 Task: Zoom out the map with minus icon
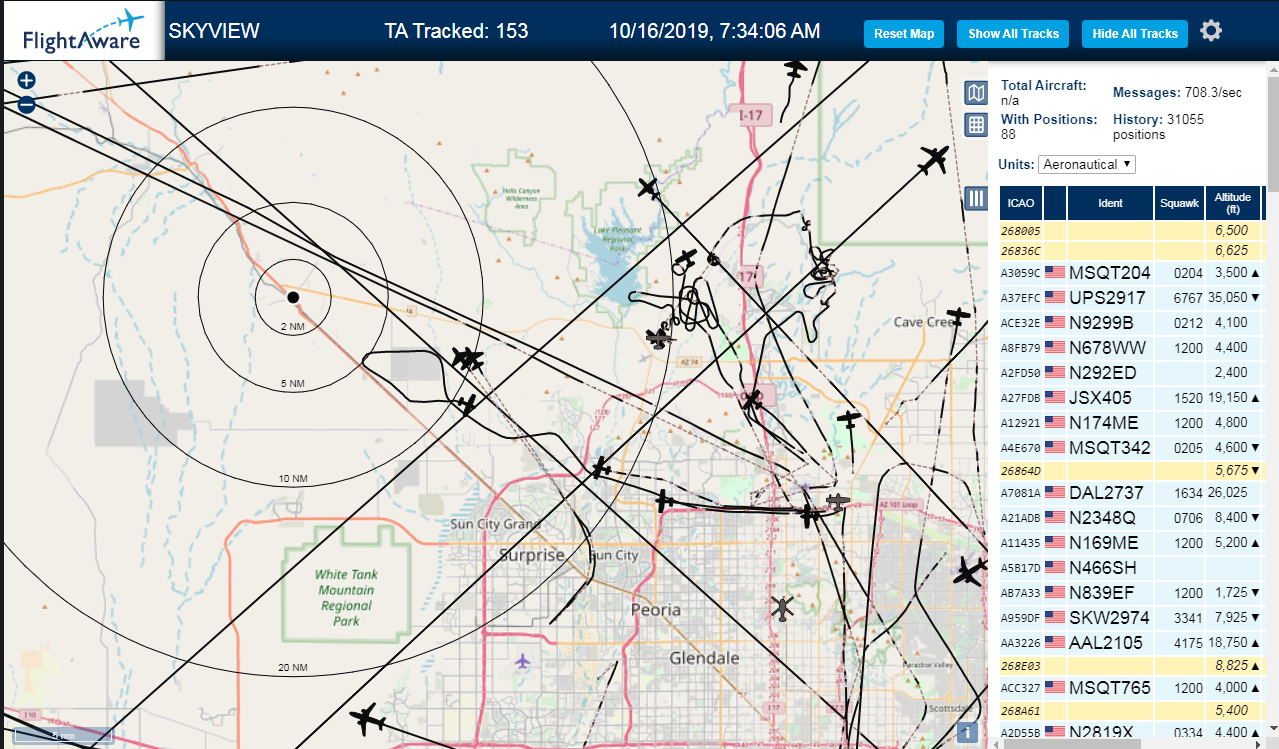(x=26, y=104)
